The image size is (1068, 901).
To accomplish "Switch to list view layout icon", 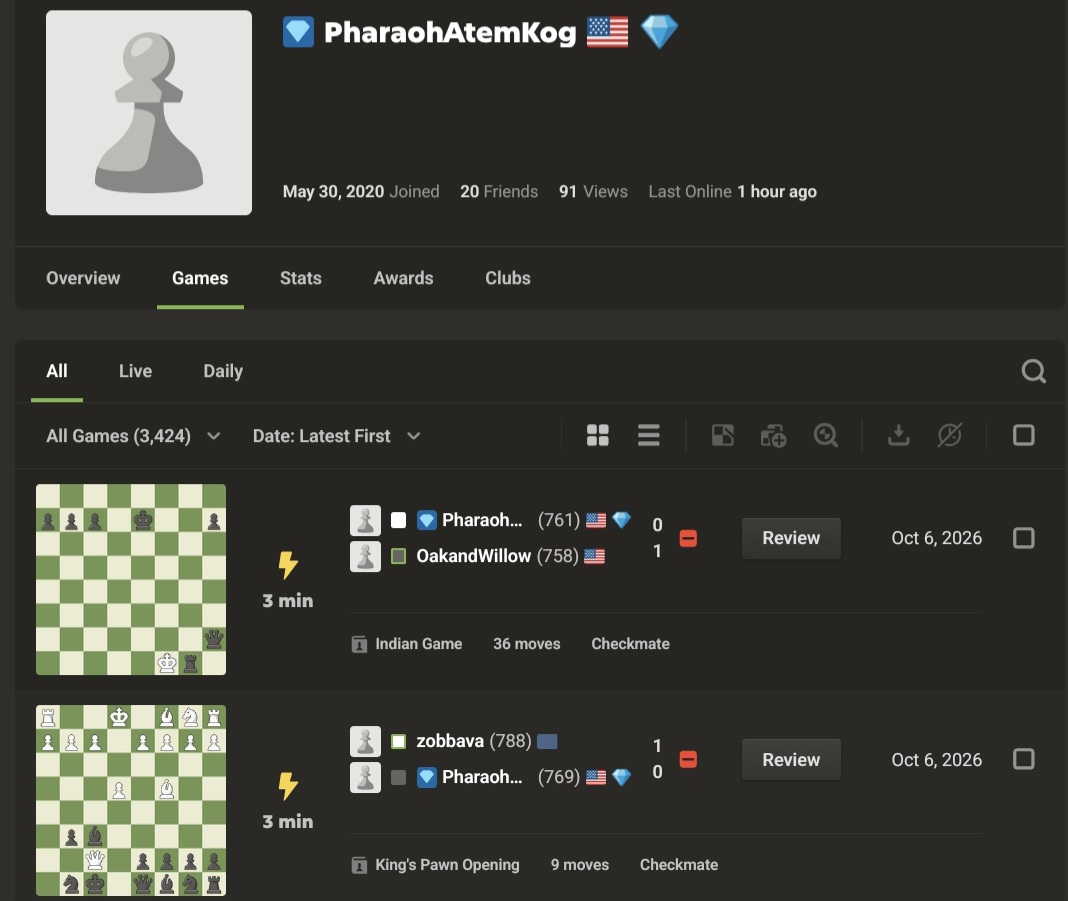I will pos(648,435).
